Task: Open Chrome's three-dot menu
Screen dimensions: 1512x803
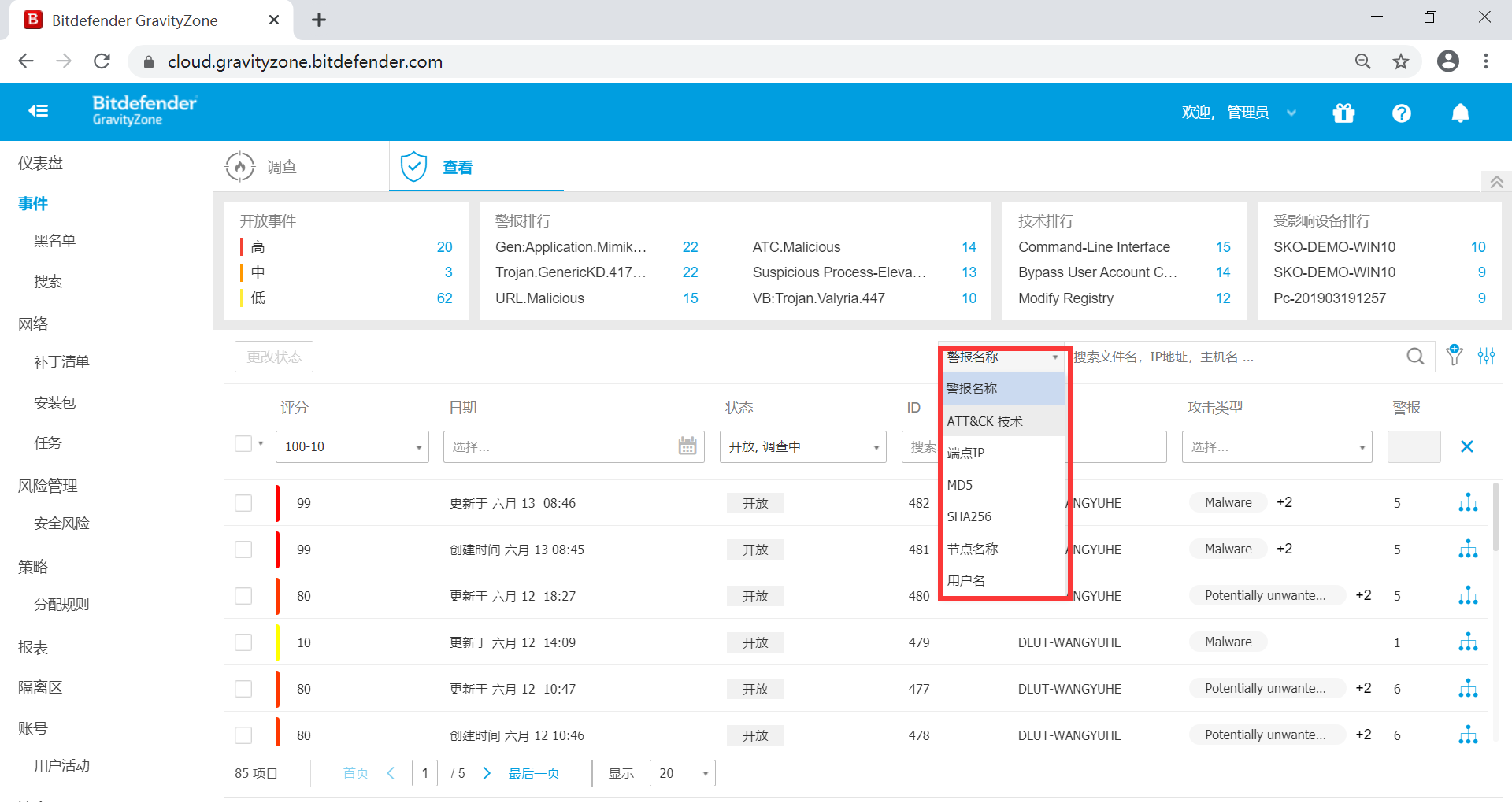Action: 1486,61
